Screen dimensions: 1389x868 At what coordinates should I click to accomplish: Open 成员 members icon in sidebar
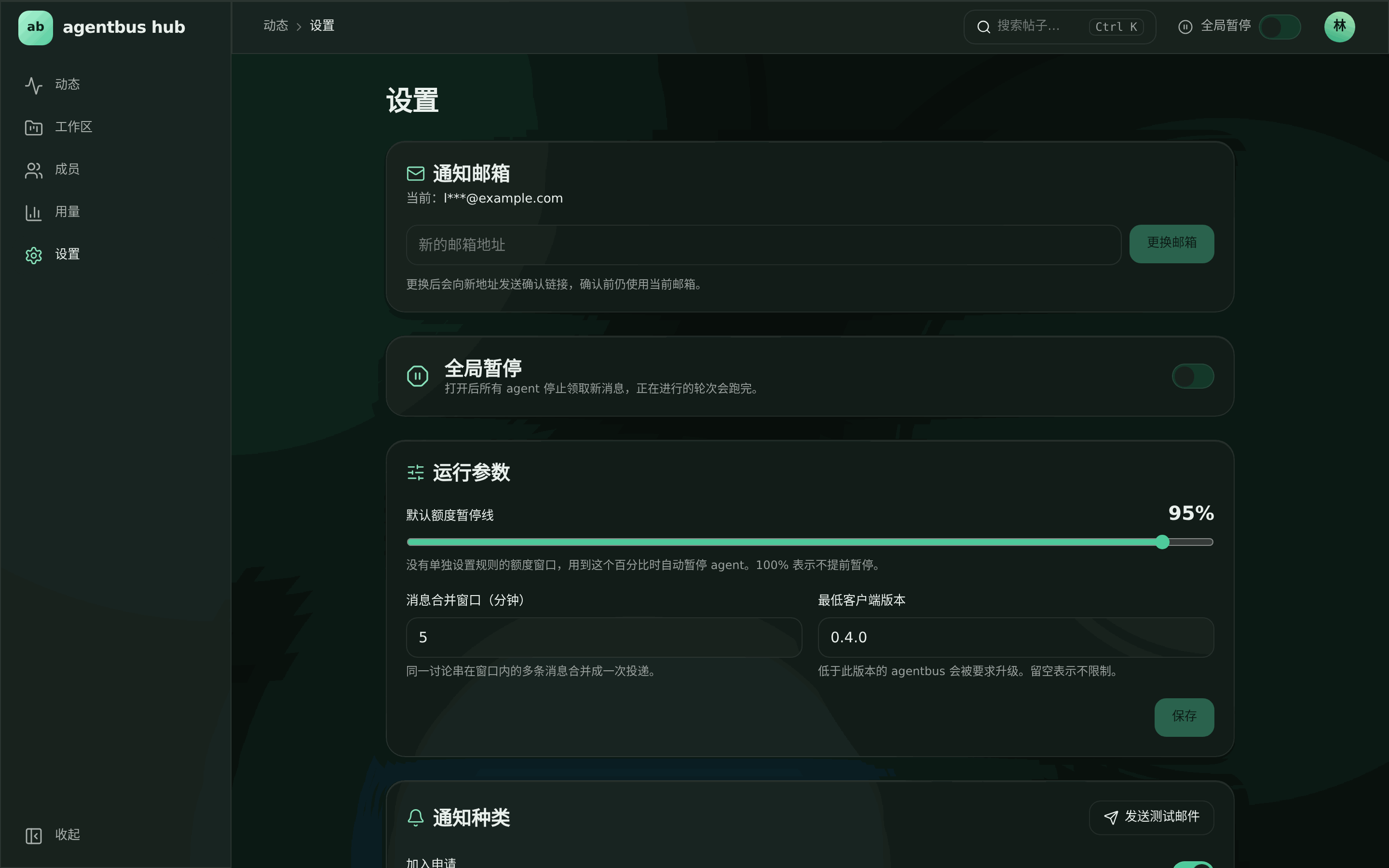(34, 170)
